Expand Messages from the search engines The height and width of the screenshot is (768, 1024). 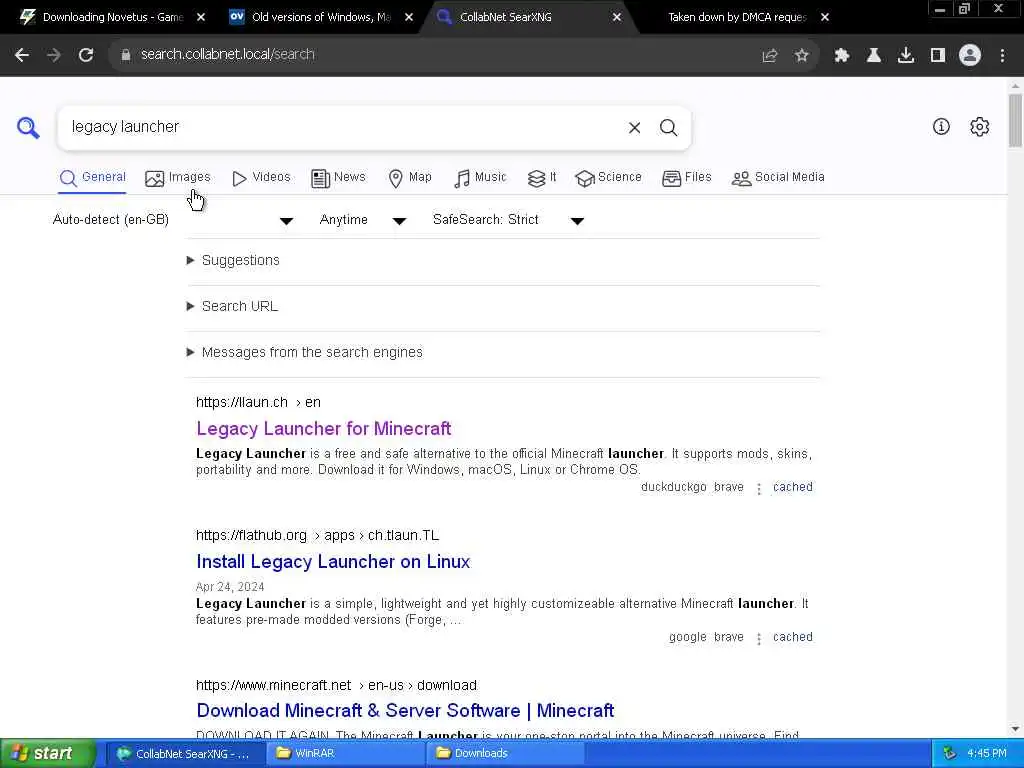pos(305,353)
